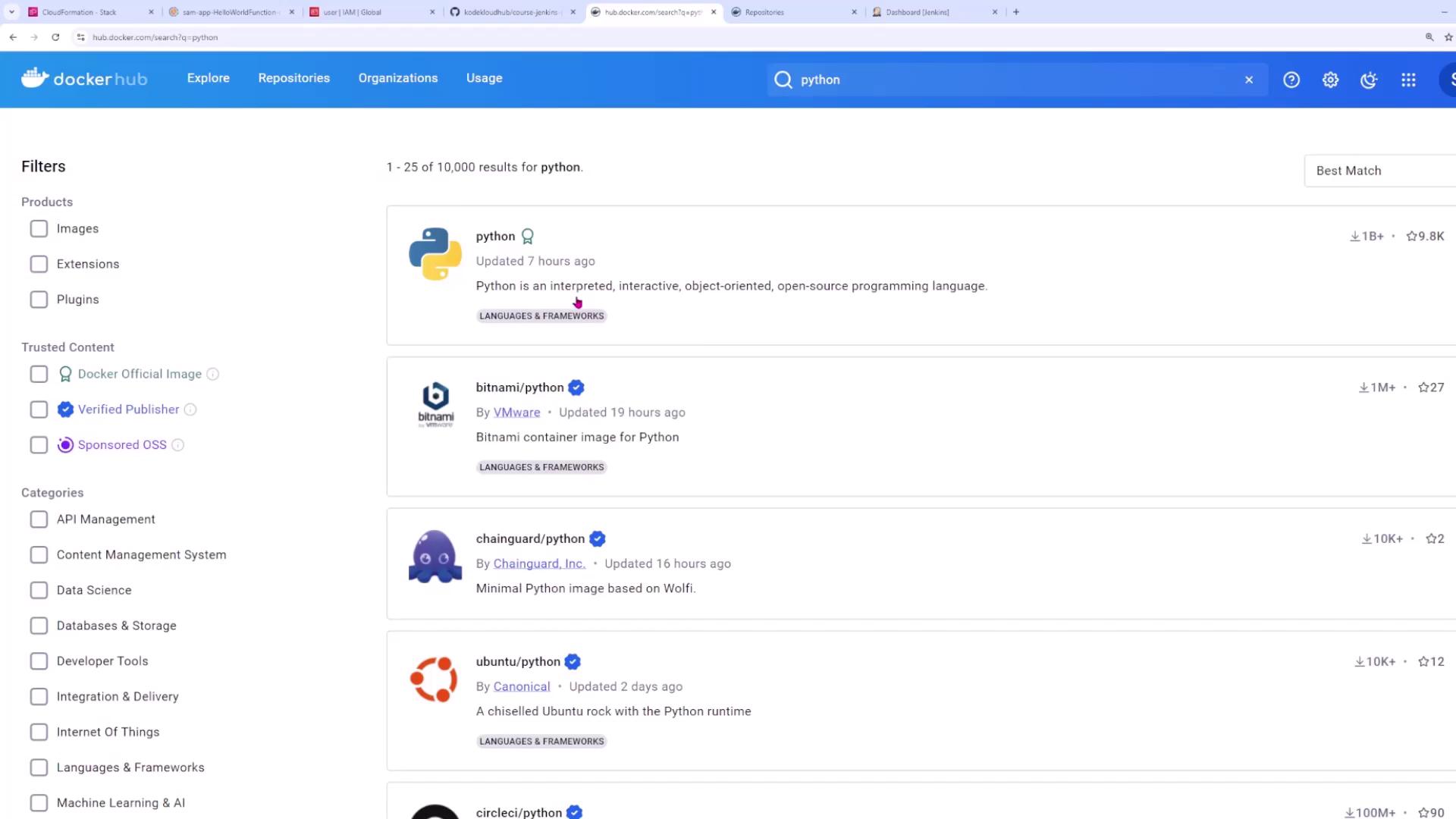Image resolution: width=1456 pixels, height=819 pixels.
Task: Toggle dark mode theme icon
Action: pyautogui.click(x=1369, y=80)
